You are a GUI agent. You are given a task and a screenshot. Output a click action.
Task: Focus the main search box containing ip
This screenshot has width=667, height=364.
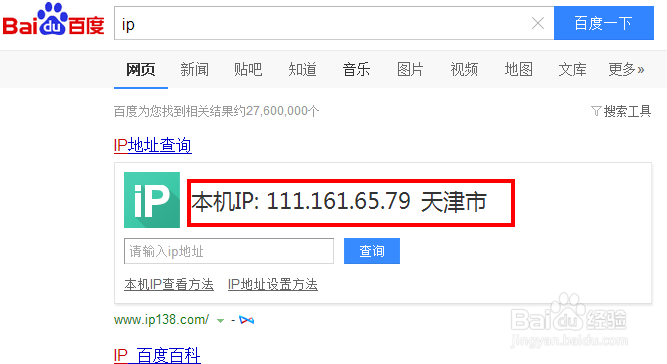pos(334,23)
